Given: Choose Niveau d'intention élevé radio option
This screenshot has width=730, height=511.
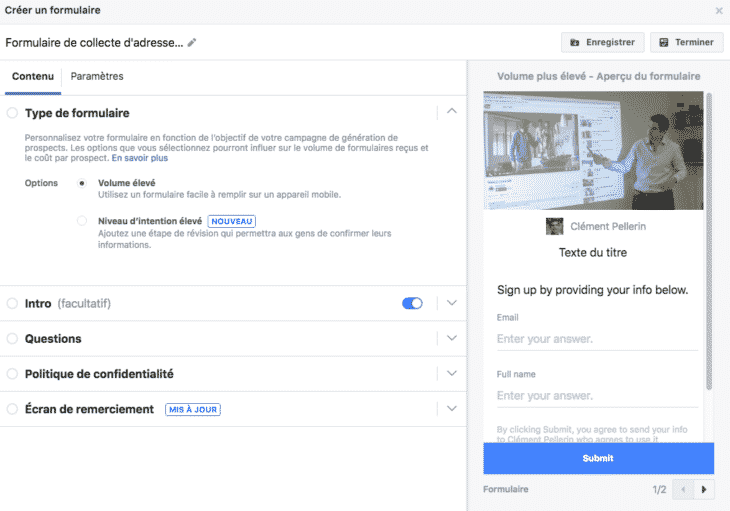Looking at the screenshot, I should coord(82,221).
